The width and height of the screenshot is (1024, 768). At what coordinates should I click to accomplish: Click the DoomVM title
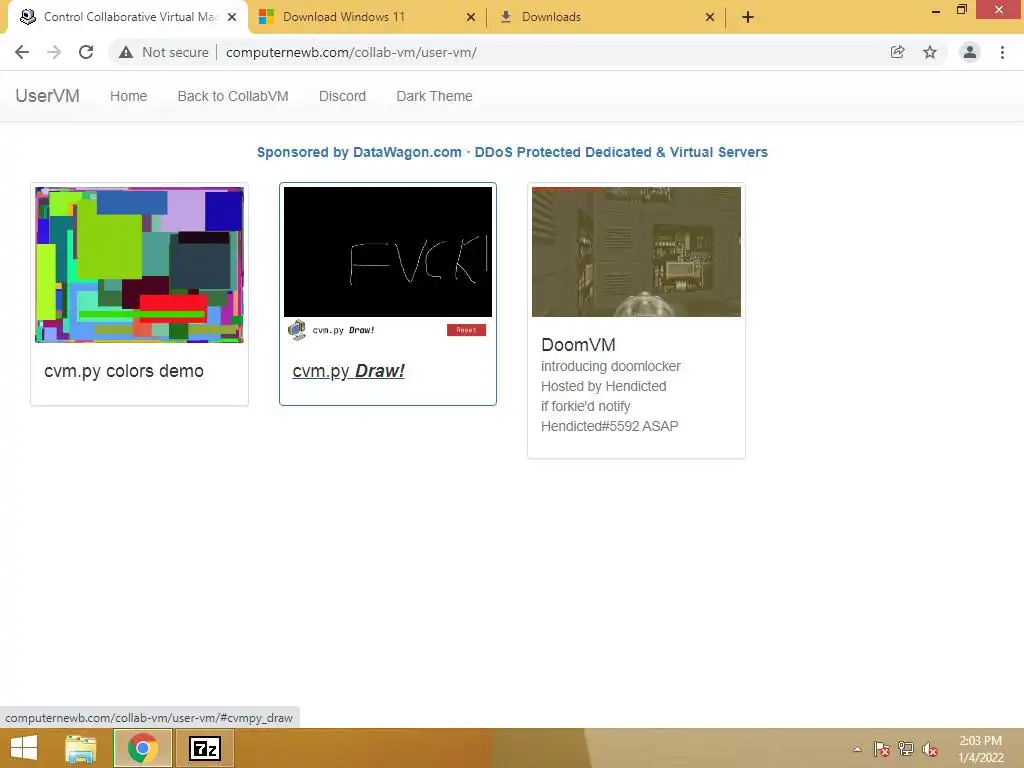click(578, 345)
